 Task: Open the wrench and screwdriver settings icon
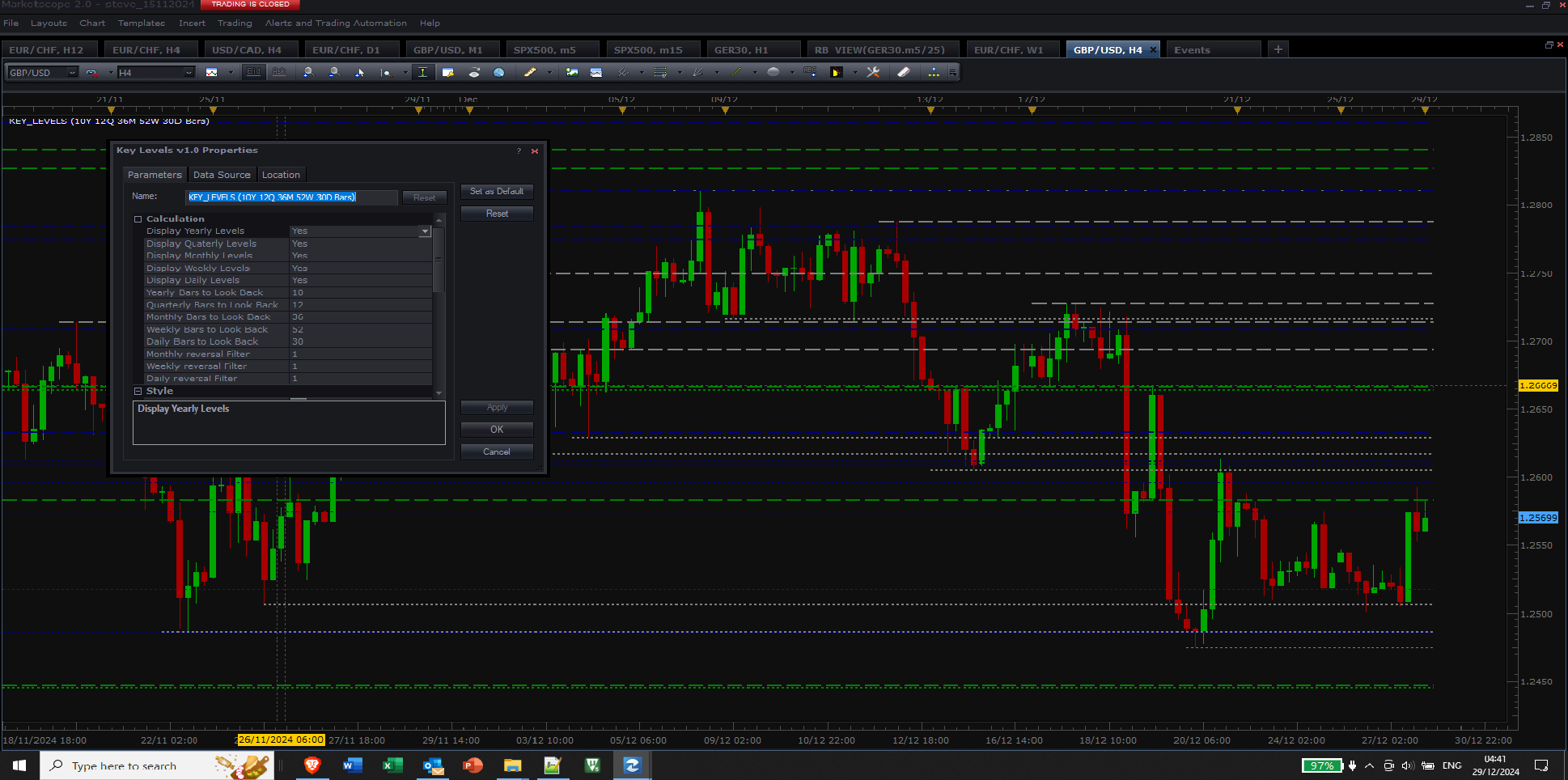(x=874, y=73)
